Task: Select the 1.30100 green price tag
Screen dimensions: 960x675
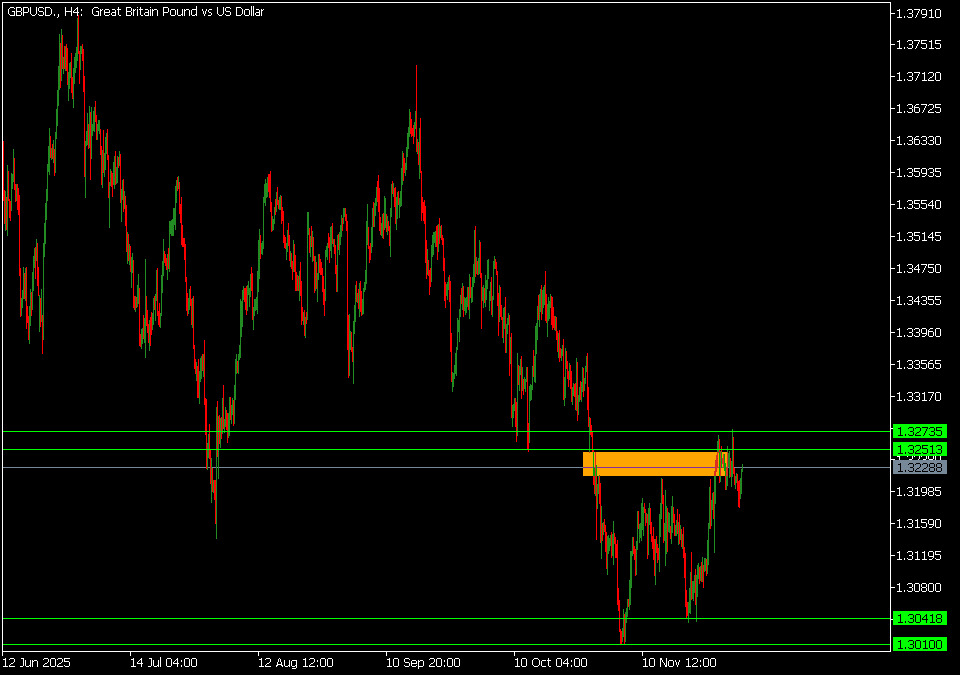Action: click(x=920, y=645)
